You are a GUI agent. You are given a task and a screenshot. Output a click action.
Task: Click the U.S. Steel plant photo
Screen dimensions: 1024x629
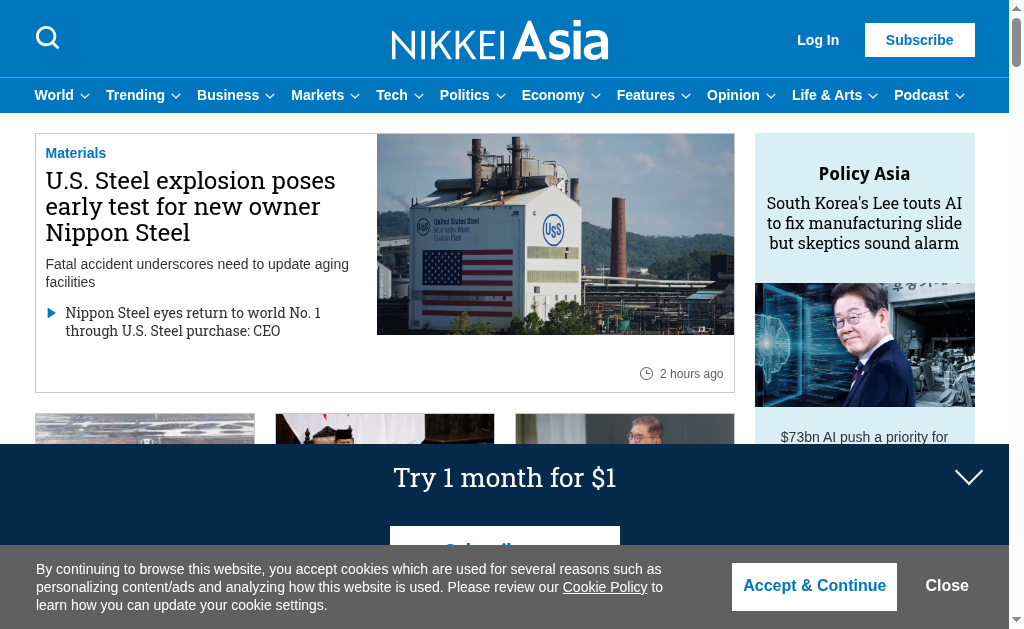click(x=555, y=234)
